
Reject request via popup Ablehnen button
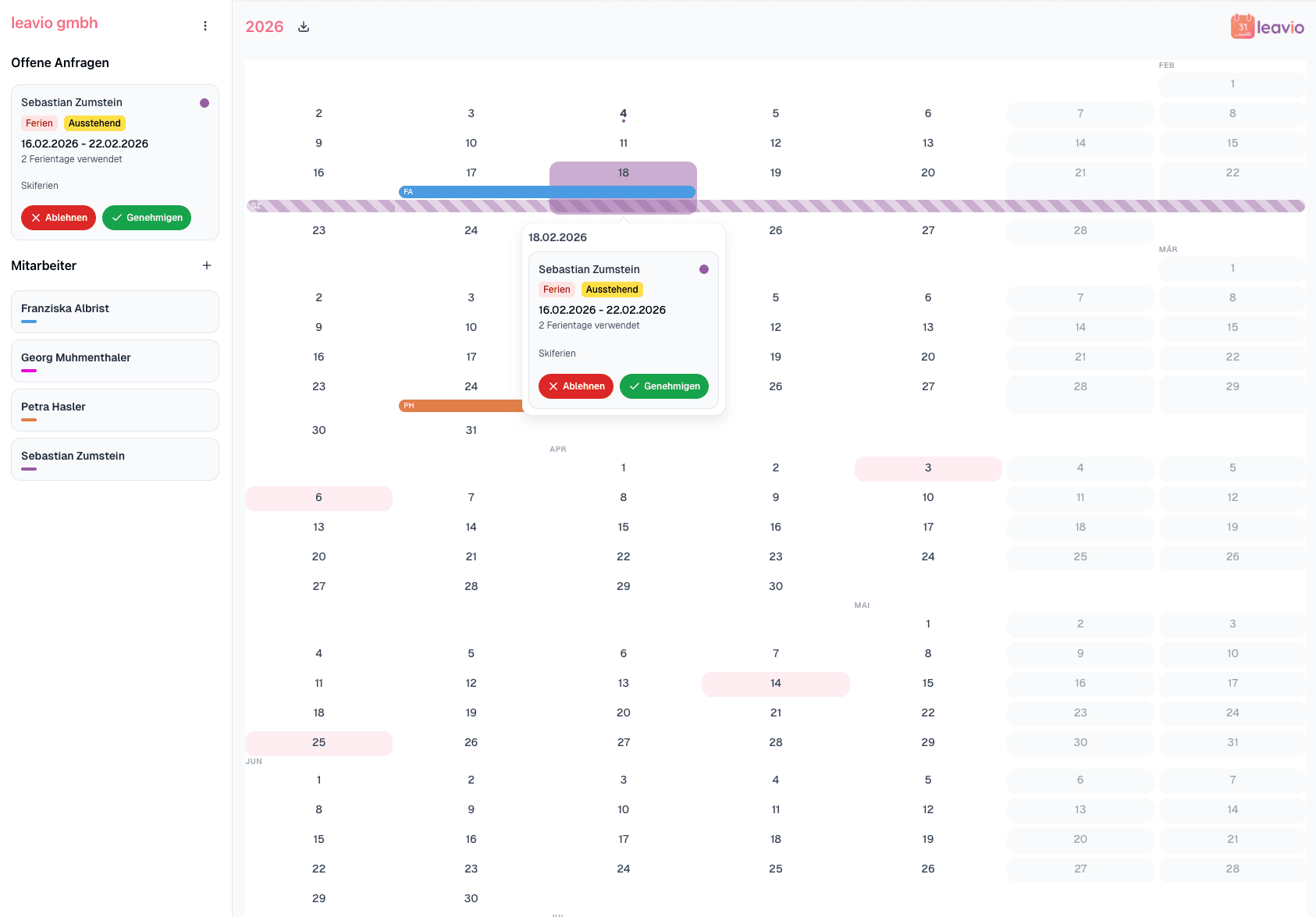tap(576, 386)
